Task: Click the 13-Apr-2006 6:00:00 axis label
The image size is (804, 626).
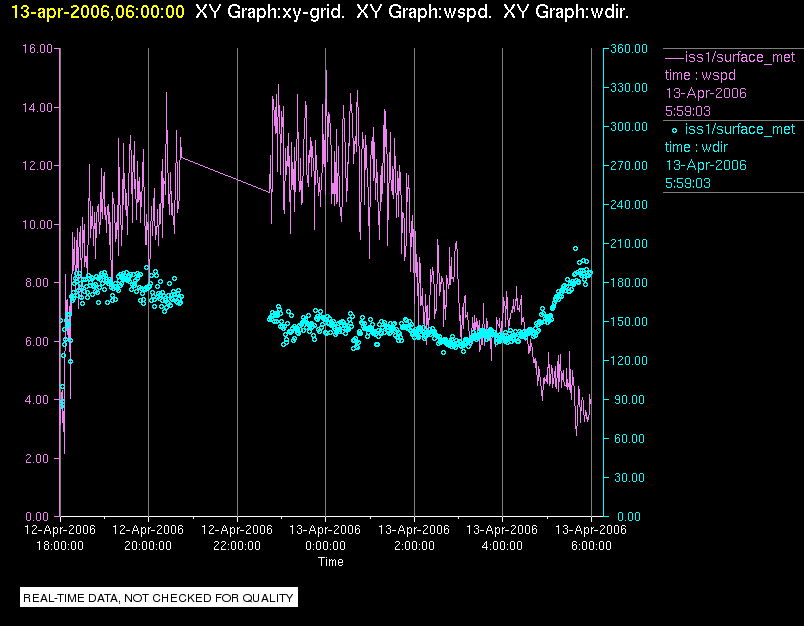Action: tap(591, 537)
